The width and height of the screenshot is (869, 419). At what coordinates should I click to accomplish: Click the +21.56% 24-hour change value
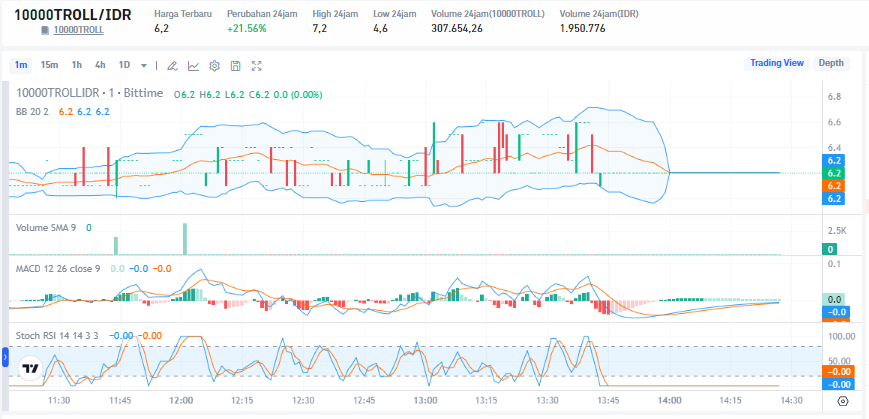pos(246,28)
